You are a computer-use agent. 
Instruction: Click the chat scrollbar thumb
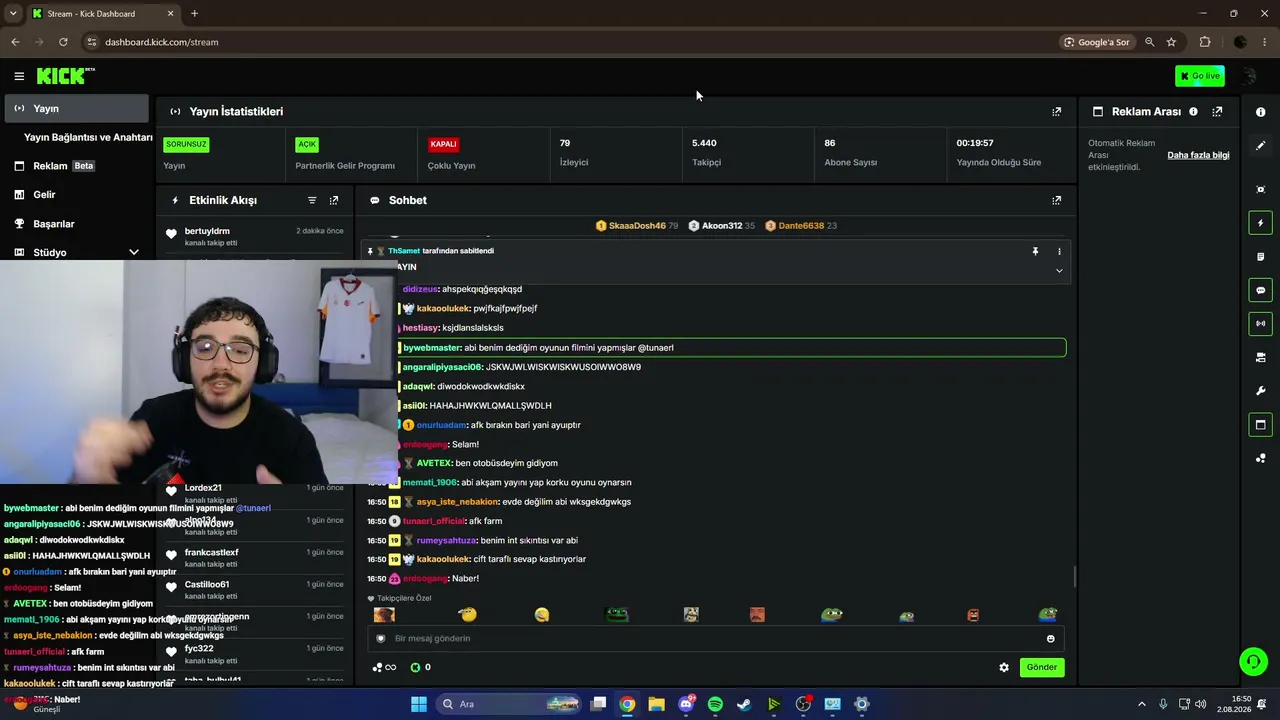[1075, 577]
